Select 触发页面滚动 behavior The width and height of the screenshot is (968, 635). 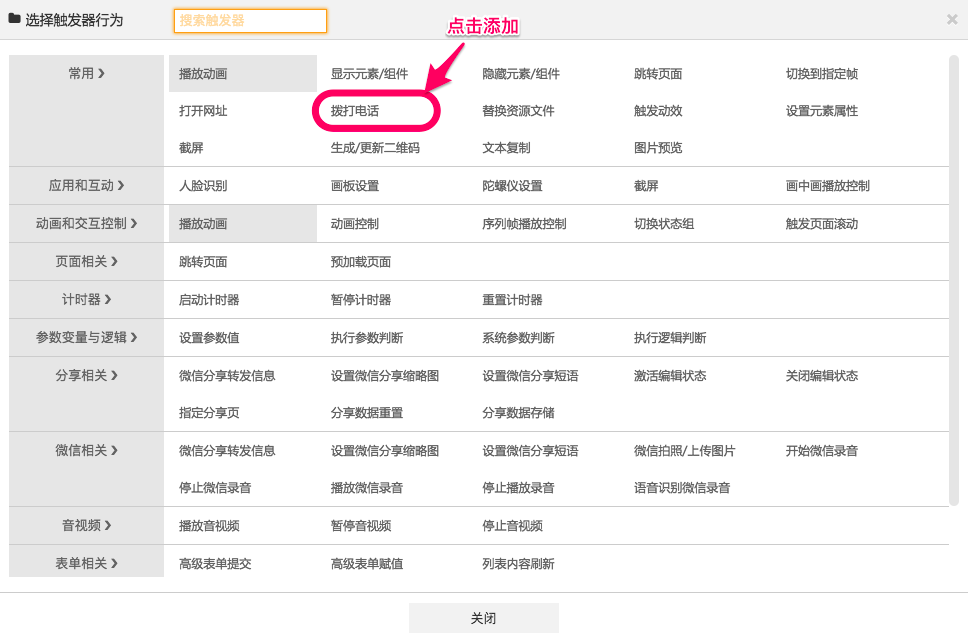click(x=822, y=224)
